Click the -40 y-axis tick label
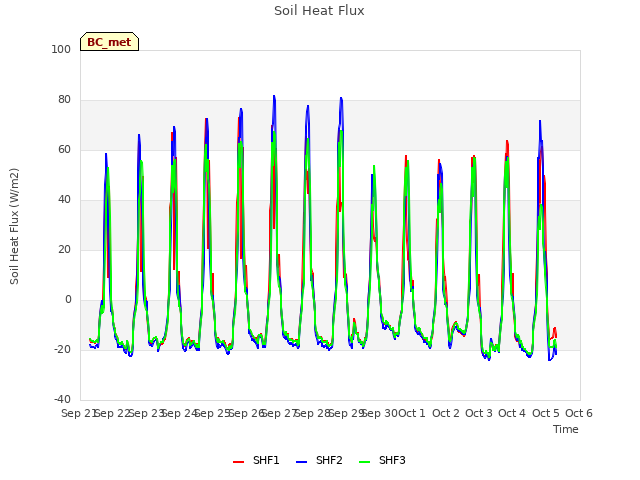The height and width of the screenshot is (480, 640). tap(62, 399)
